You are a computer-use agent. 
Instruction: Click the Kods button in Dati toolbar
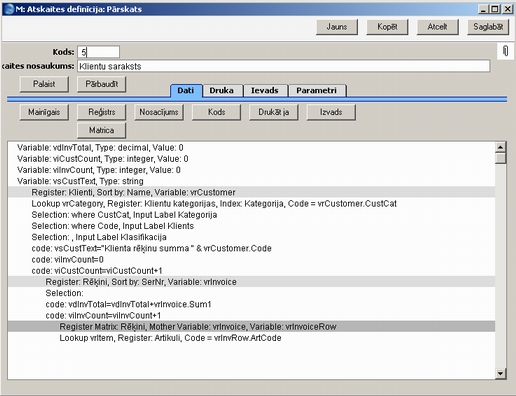pyautogui.click(x=216, y=112)
